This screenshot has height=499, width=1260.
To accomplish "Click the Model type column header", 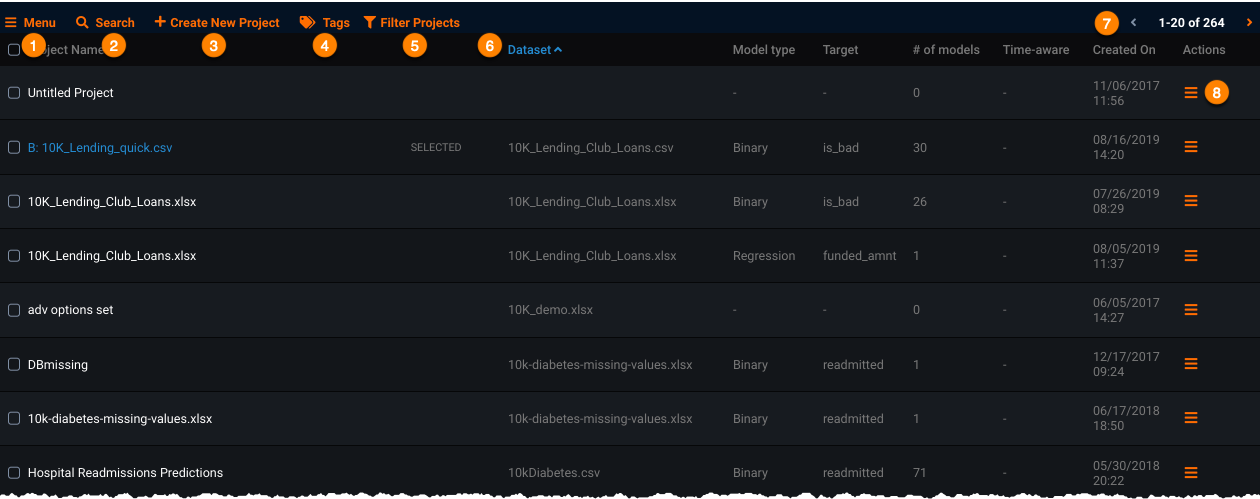I will click(x=763, y=50).
